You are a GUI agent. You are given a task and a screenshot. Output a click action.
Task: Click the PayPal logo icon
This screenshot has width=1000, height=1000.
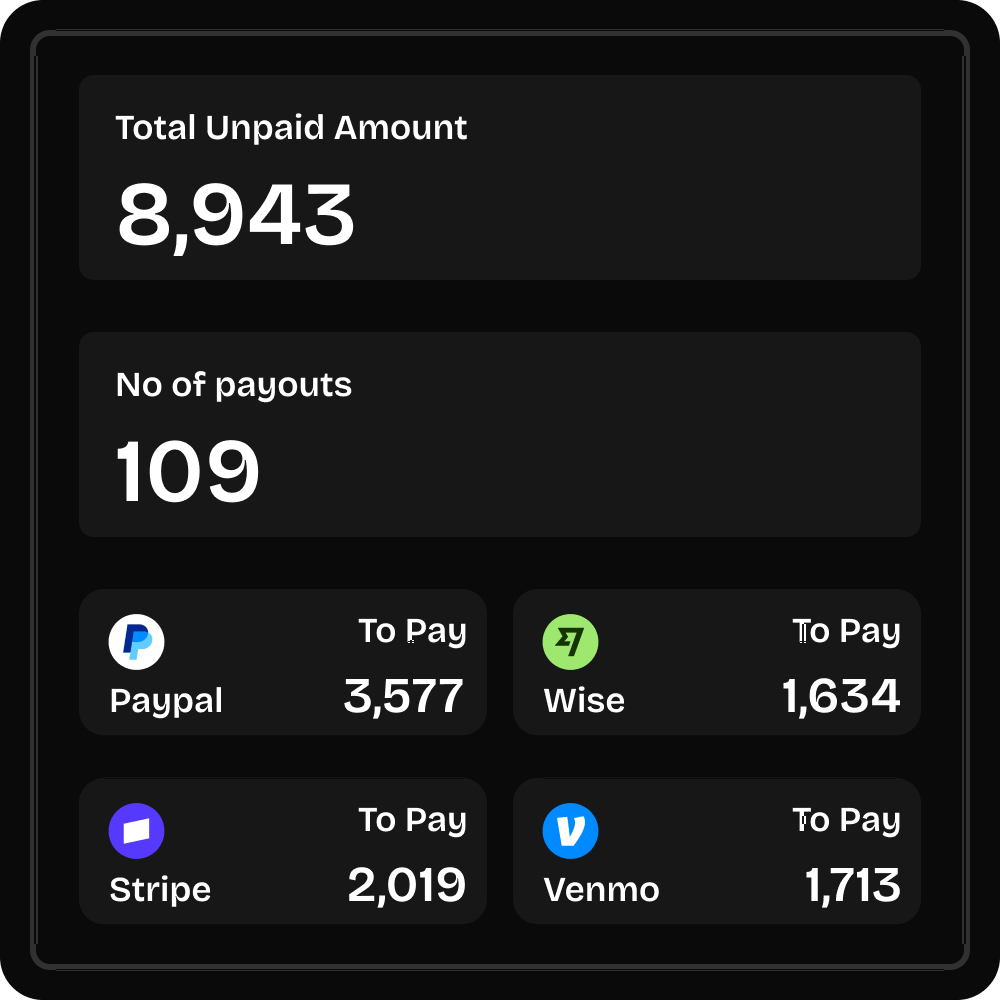[136, 642]
